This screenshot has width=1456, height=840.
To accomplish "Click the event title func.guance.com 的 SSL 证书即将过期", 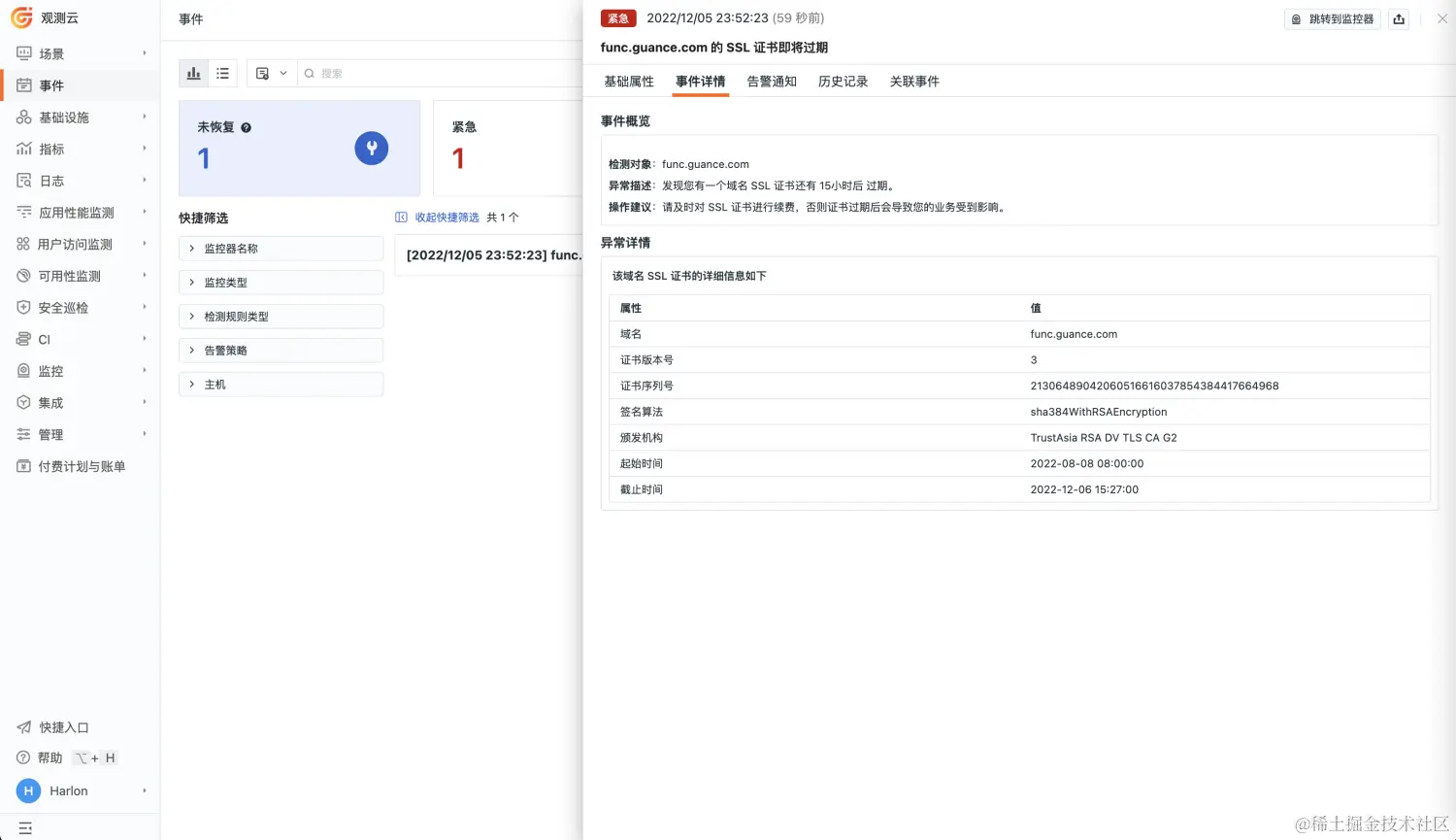I will coord(714,48).
